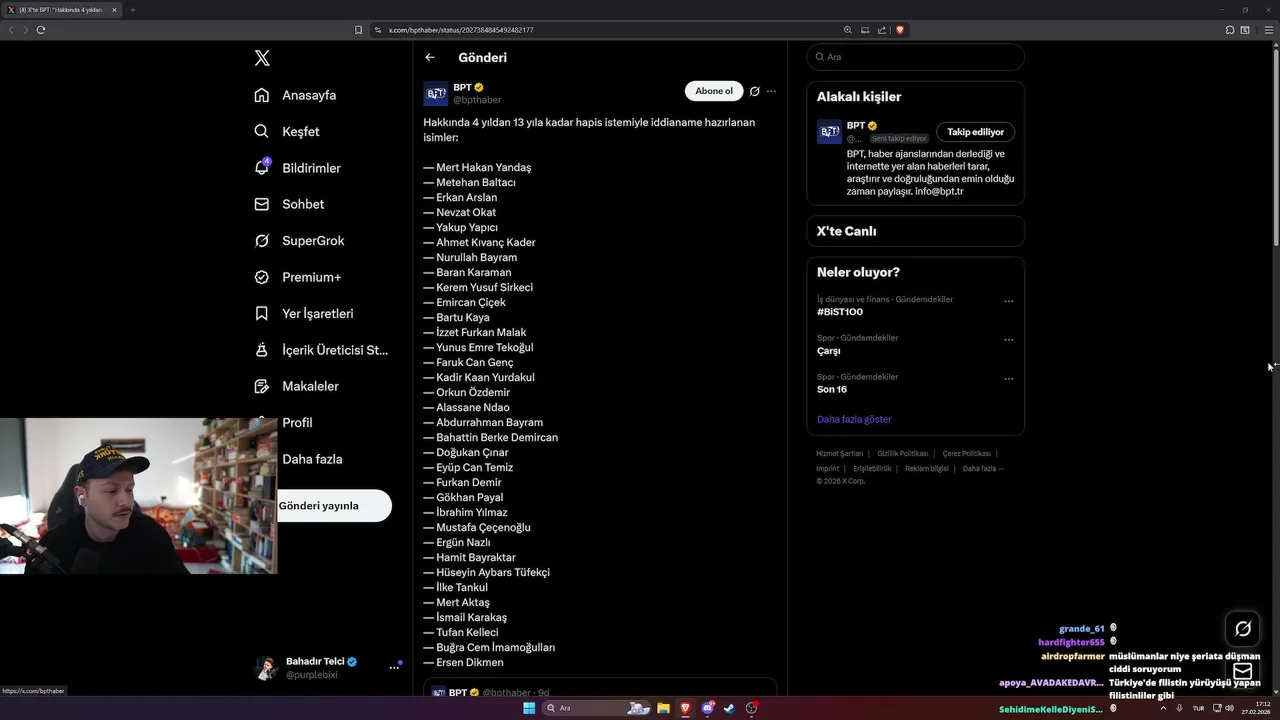Open the #BIST100 trending topic
The image size is (1280, 720).
click(840, 312)
